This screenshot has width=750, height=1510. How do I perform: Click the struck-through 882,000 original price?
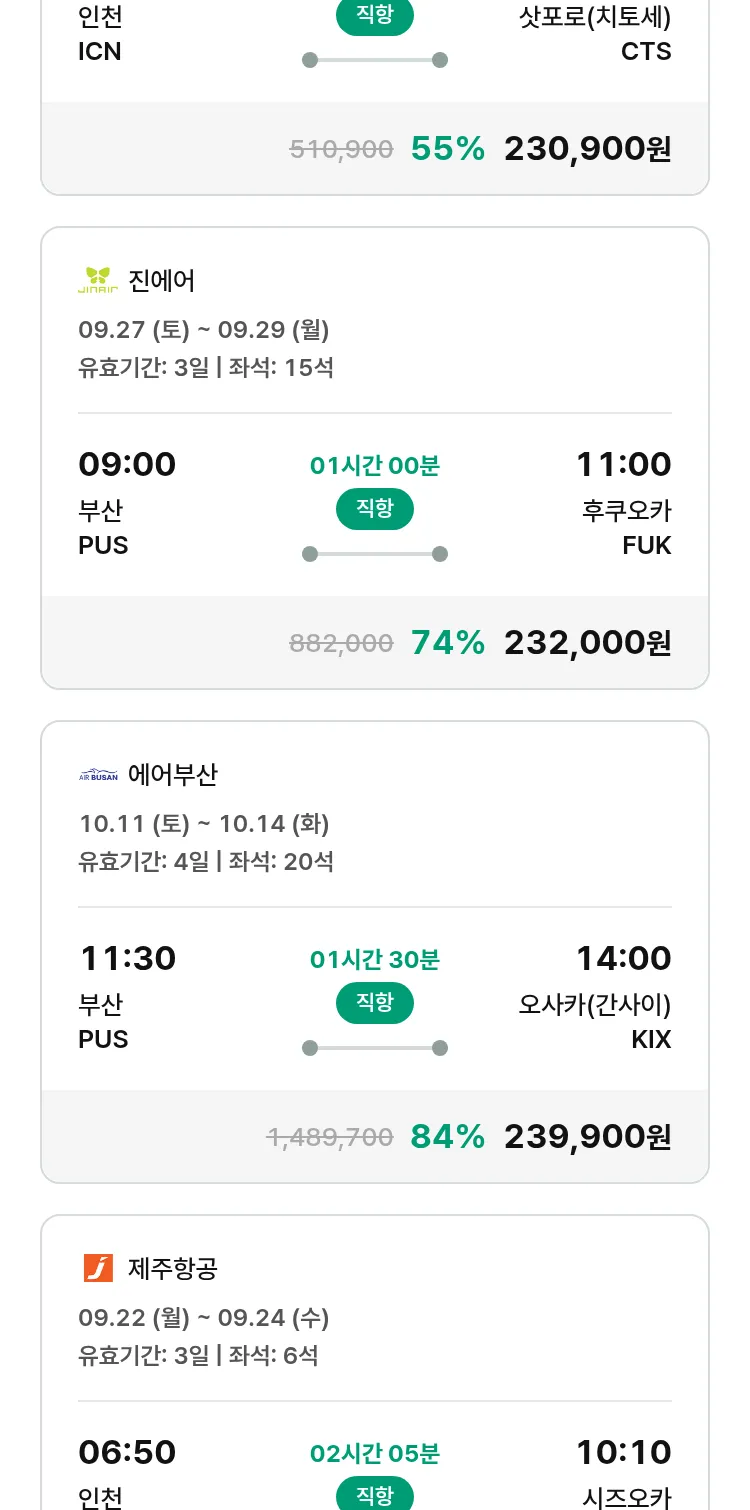[x=341, y=644]
